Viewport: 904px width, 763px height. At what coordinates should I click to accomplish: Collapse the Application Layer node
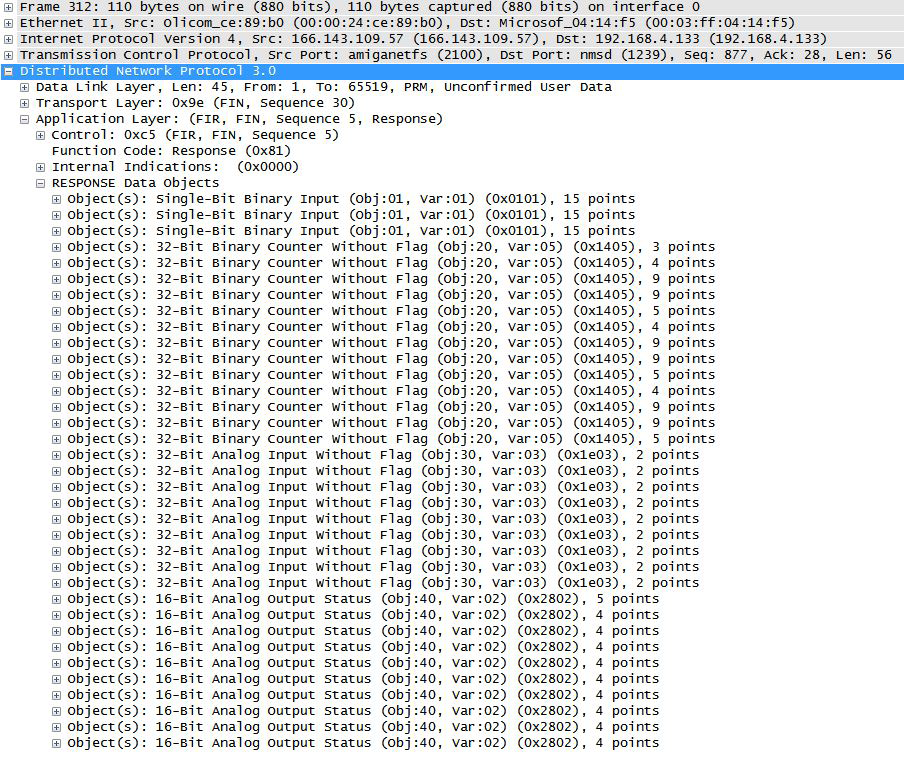tap(23, 119)
